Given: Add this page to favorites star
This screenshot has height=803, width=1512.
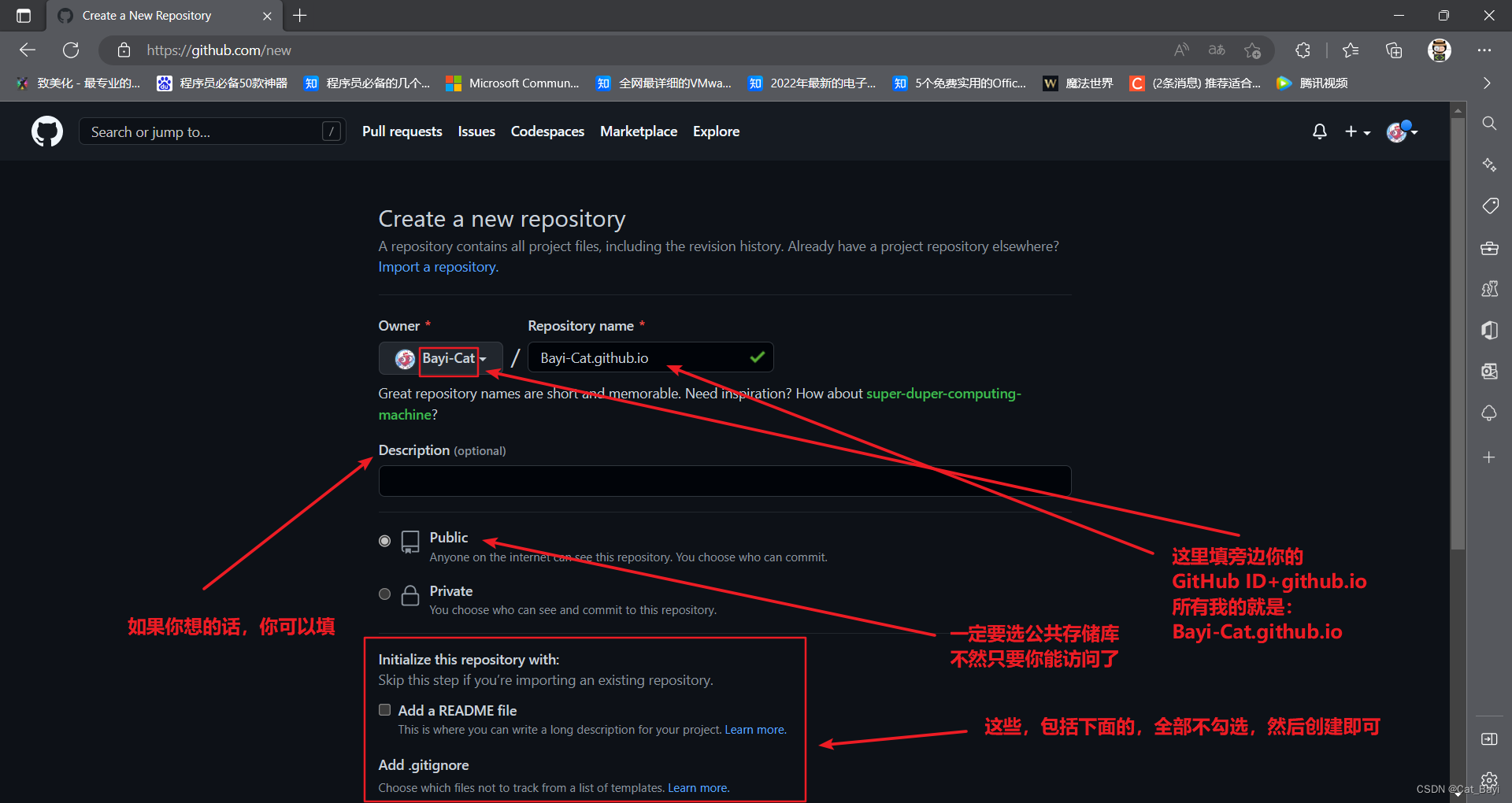Looking at the screenshot, I should pyautogui.click(x=1253, y=50).
